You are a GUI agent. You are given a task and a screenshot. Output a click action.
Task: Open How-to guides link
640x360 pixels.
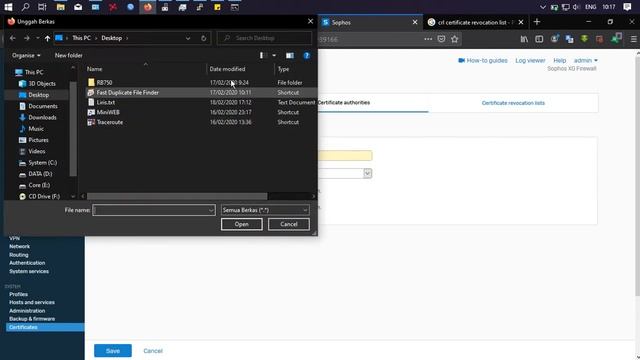483,60
